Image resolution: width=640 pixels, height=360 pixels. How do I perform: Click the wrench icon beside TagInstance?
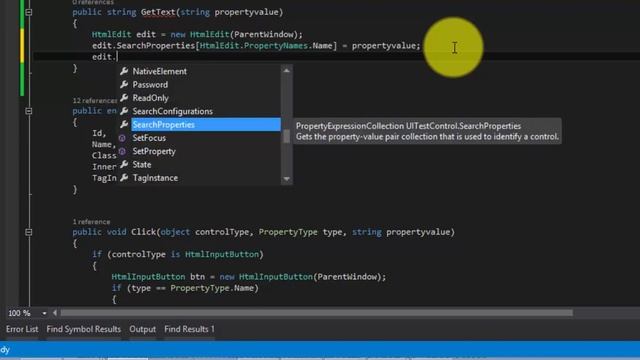point(124,178)
